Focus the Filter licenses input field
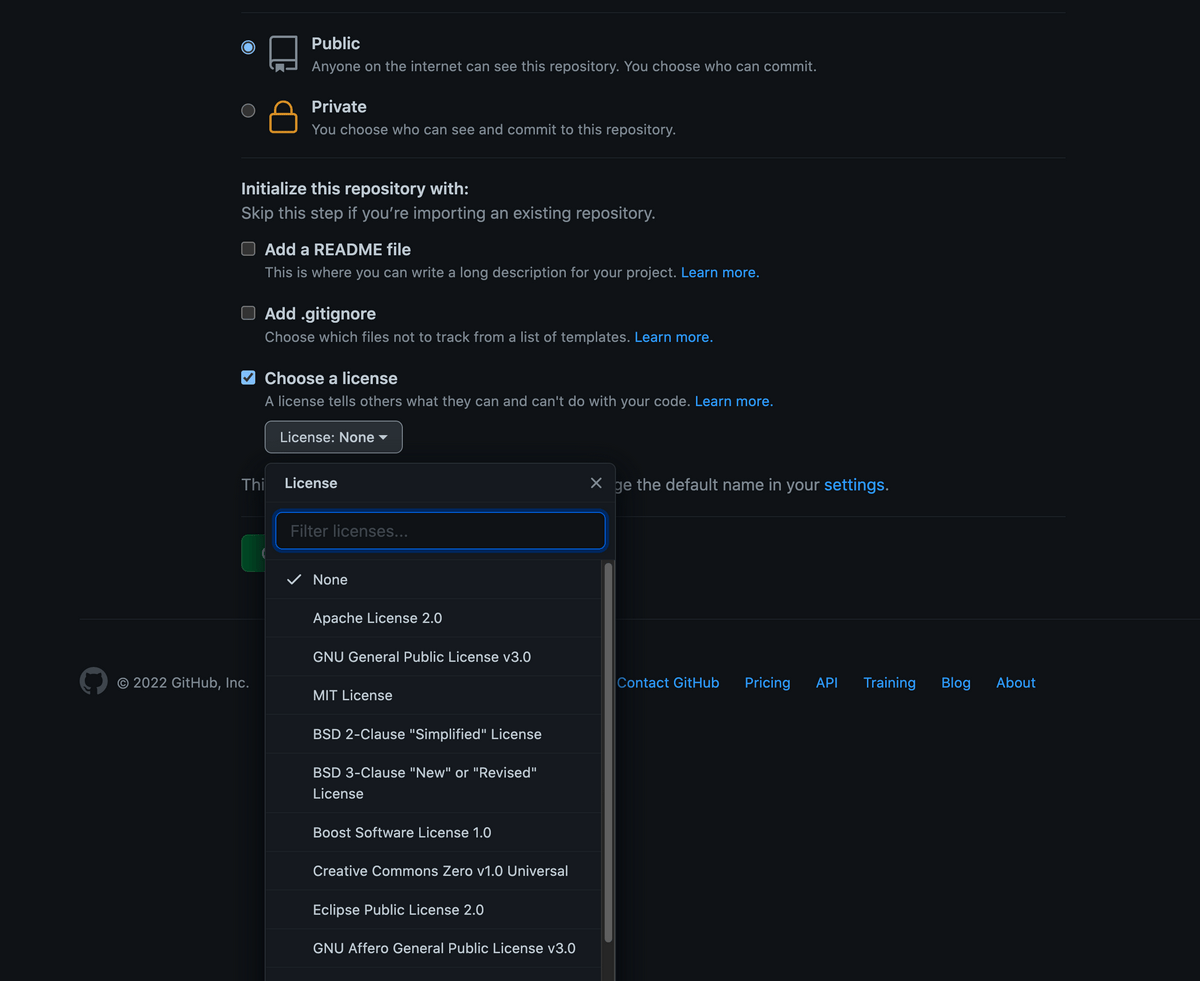Viewport: 1200px width, 981px height. pyautogui.click(x=440, y=531)
